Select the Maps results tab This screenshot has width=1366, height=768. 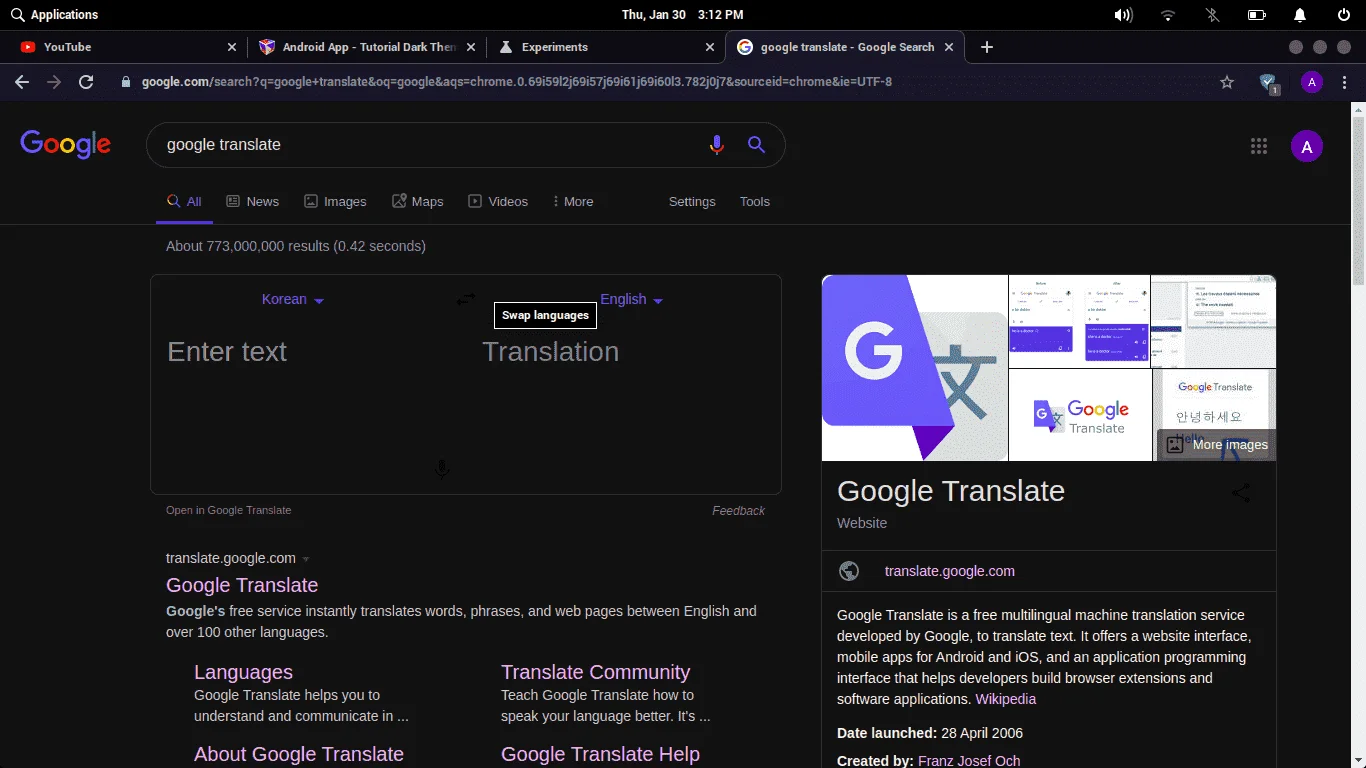(418, 201)
